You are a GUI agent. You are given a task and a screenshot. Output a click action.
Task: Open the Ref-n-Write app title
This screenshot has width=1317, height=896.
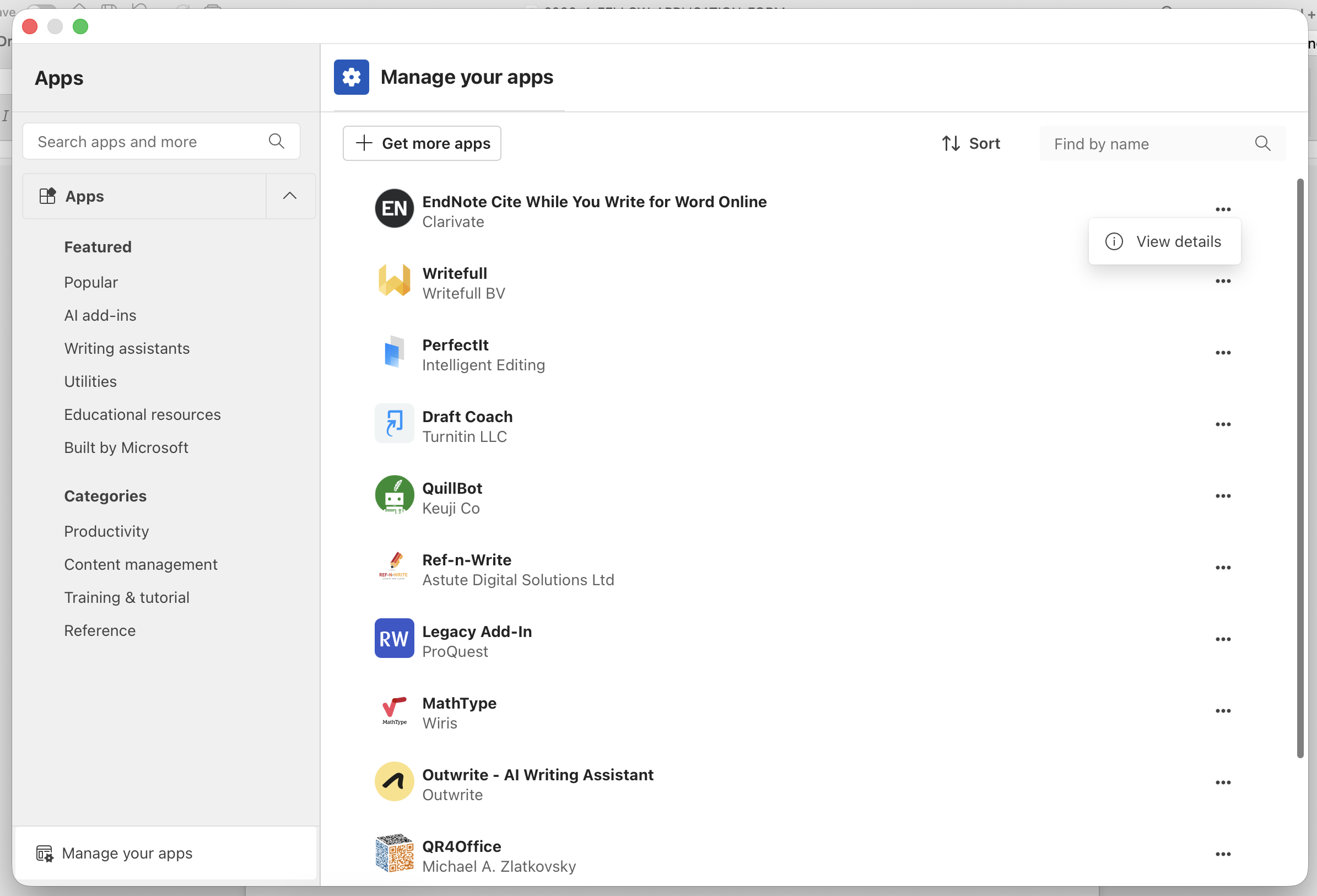point(467,560)
